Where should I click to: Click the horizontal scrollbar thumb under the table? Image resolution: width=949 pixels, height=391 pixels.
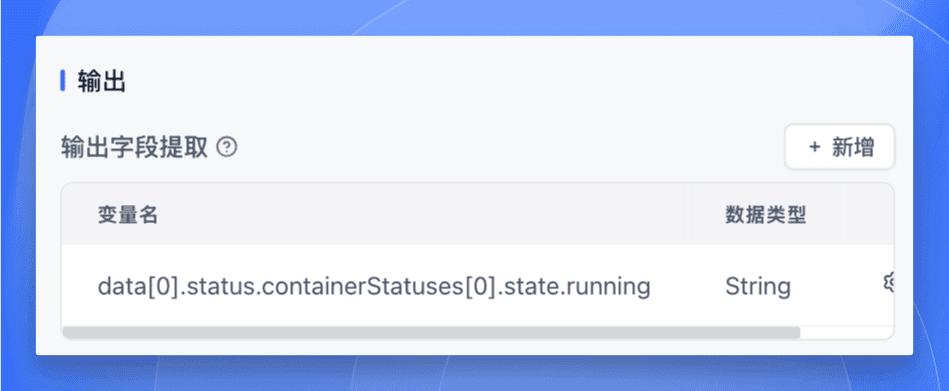432,333
